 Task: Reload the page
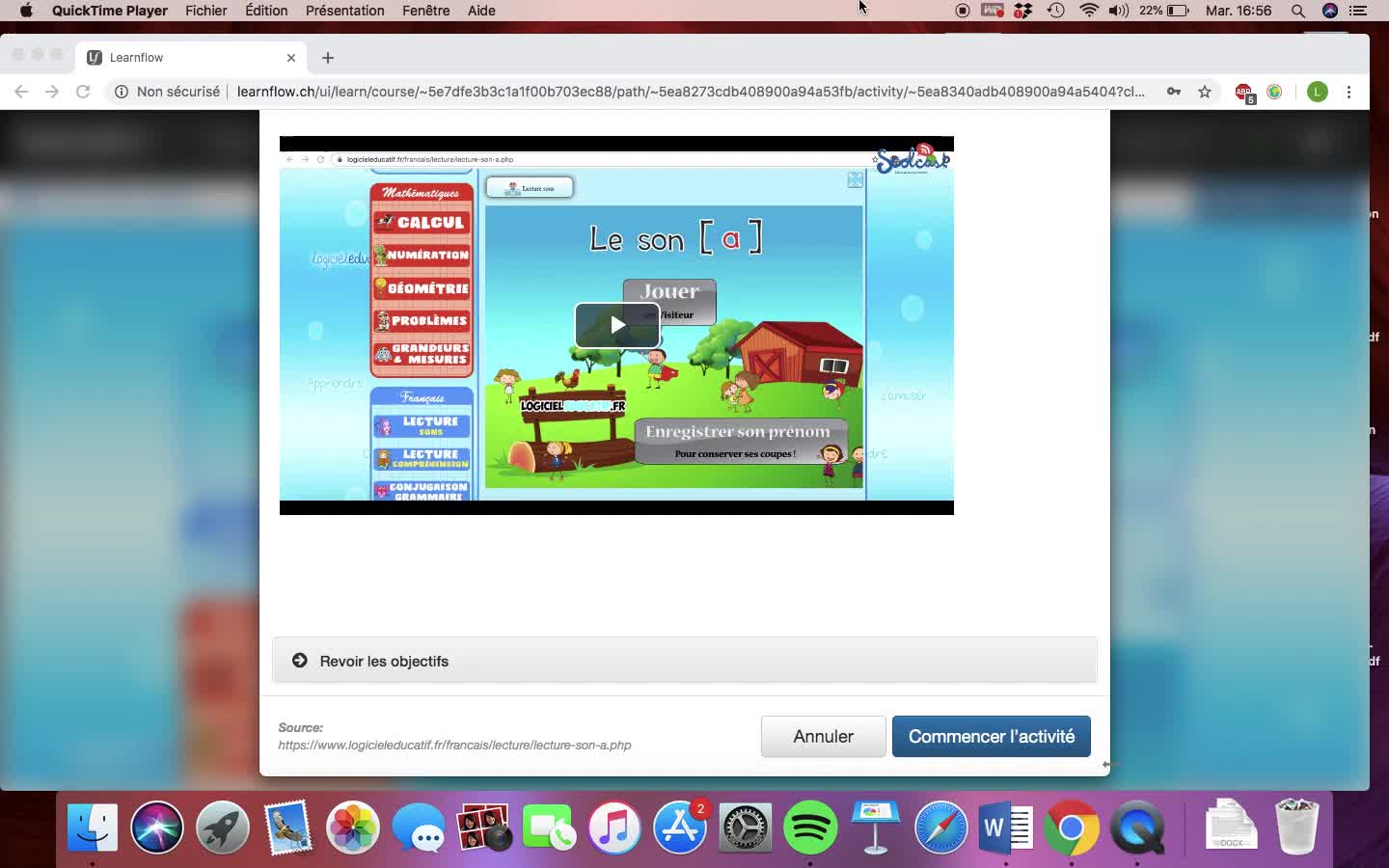click(x=83, y=92)
